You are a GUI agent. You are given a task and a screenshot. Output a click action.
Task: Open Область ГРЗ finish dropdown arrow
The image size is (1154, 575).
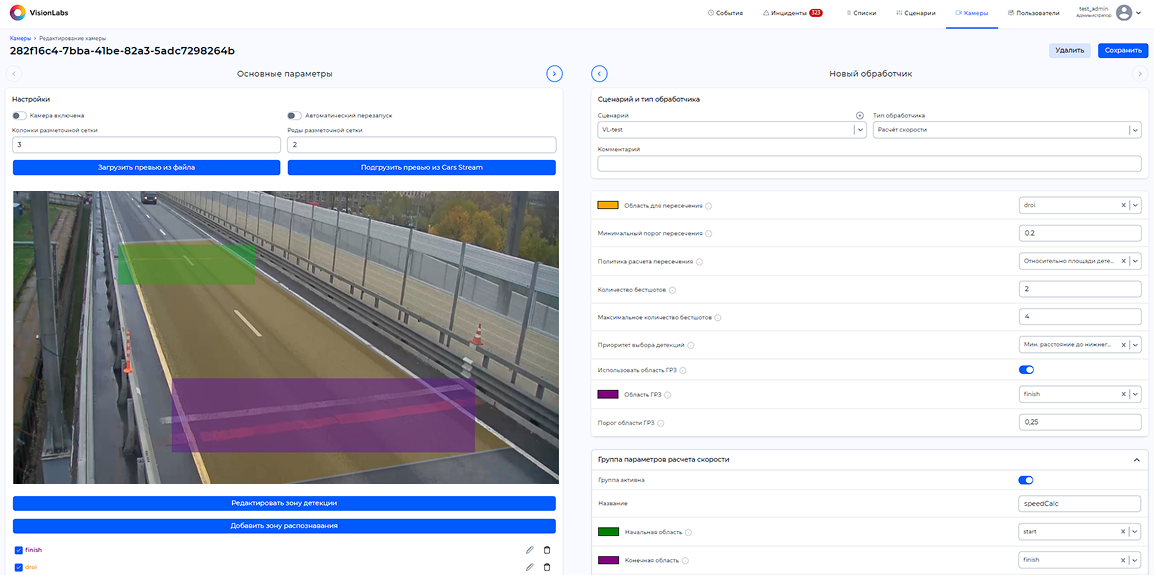tap(1136, 395)
